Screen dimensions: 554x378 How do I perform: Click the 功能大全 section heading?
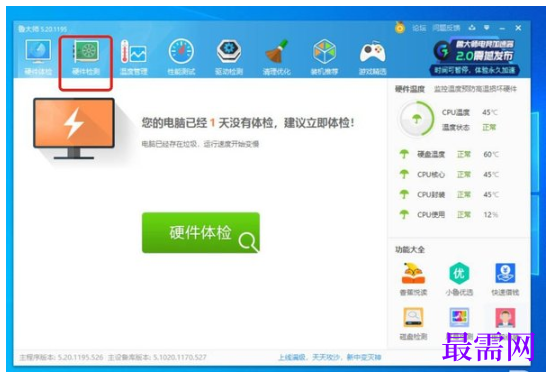(410, 250)
